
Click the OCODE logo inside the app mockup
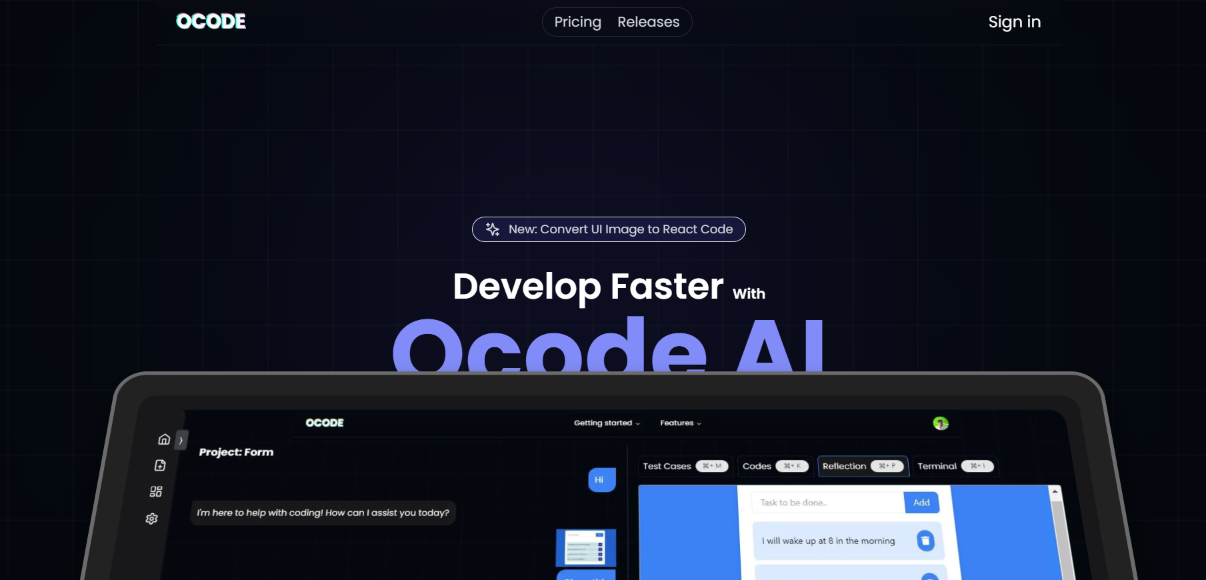click(x=324, y=422)
